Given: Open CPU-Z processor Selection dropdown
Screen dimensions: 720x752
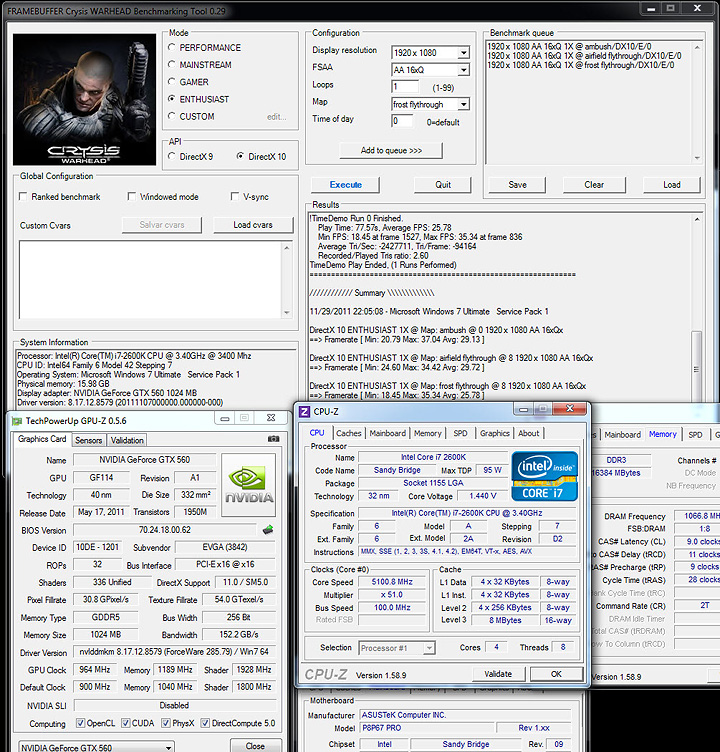Looking at the screenshot, I should 430,648.
